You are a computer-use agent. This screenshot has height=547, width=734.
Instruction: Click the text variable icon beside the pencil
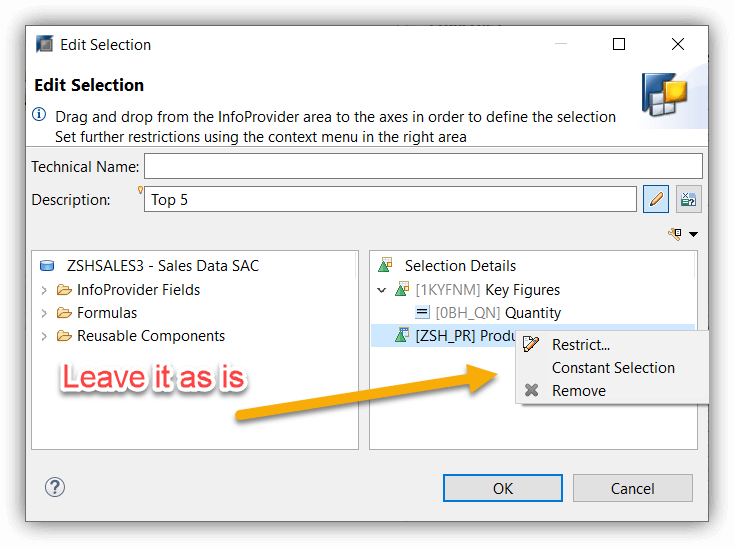click(688, 199)
